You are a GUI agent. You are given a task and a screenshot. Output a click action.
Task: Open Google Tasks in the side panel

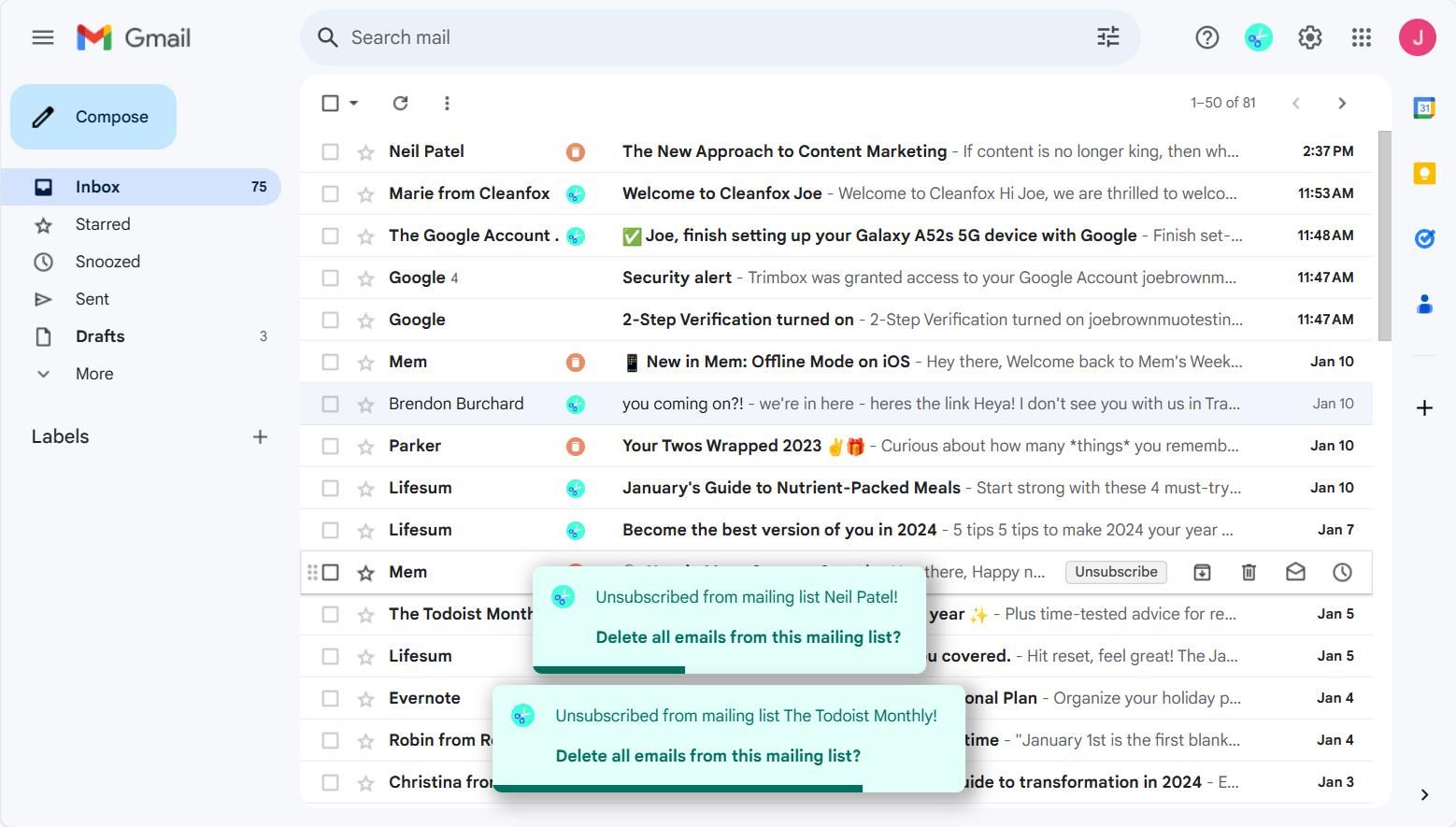coord(1423,238)
